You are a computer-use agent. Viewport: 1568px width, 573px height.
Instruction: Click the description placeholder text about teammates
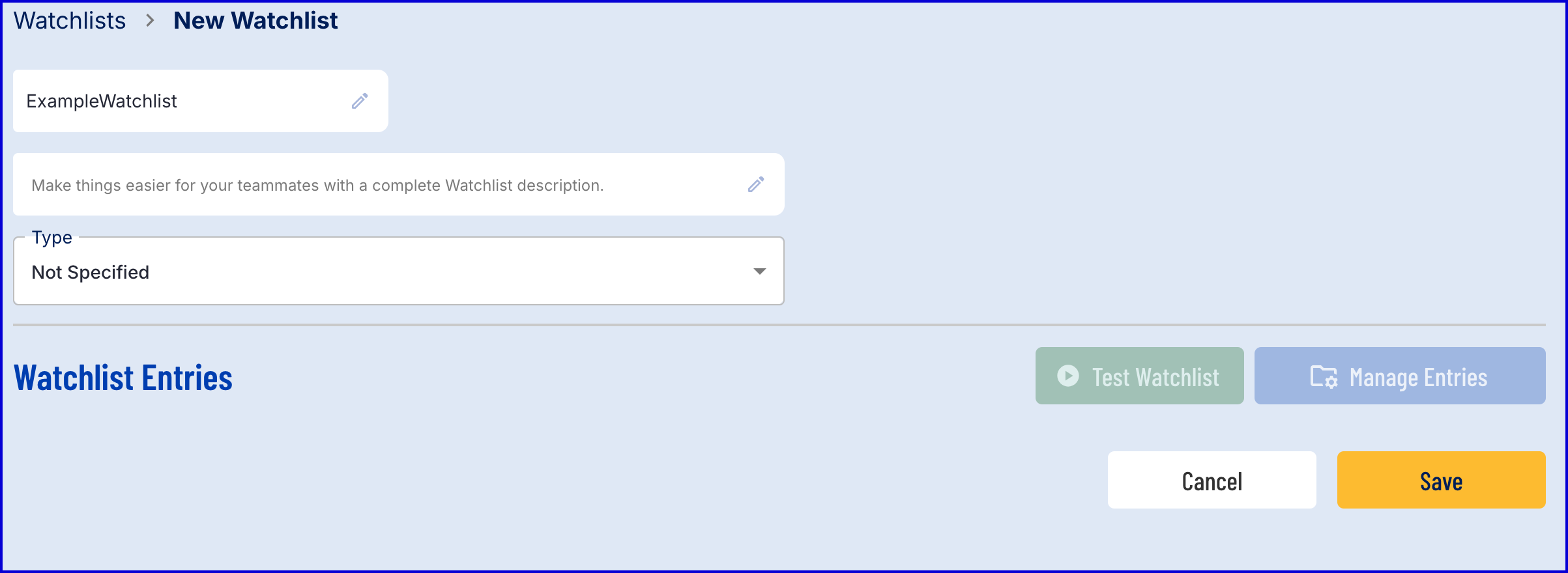(317, 186)
